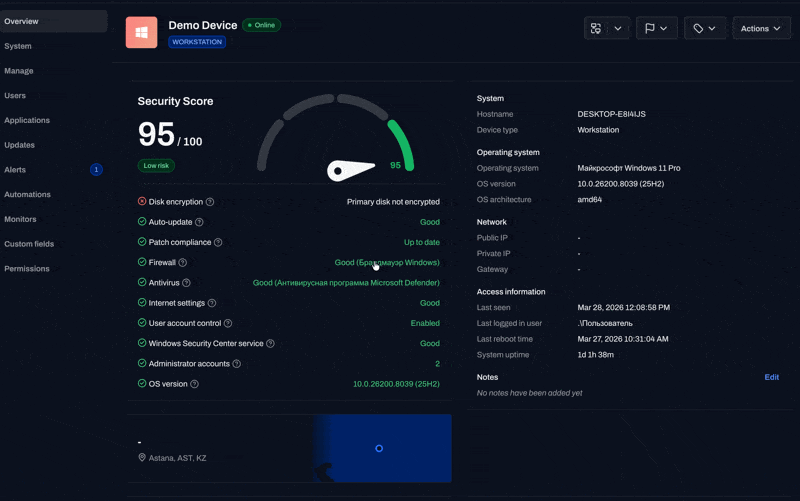Click the Alerts count badge showing 1

click(96, 169)
